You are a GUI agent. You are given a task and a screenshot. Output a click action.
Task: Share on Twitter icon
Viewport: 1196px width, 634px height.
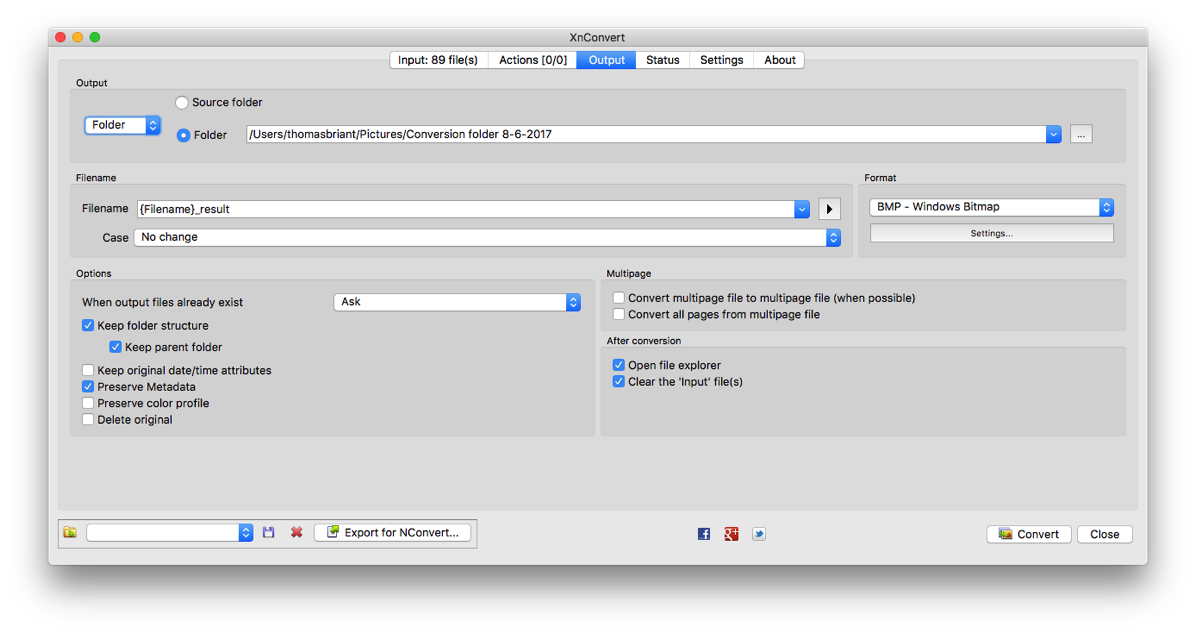759,534
